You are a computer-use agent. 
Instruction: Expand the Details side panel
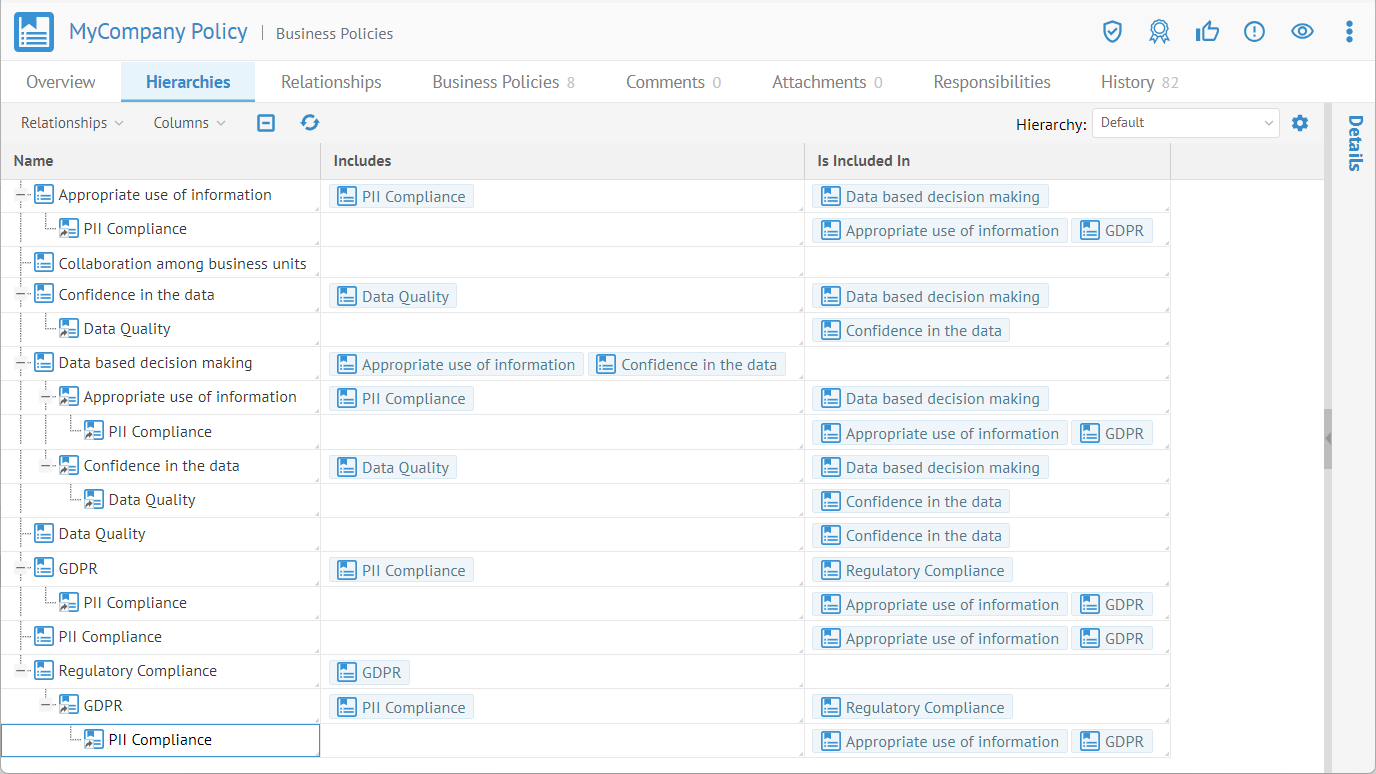point(1354,143)
